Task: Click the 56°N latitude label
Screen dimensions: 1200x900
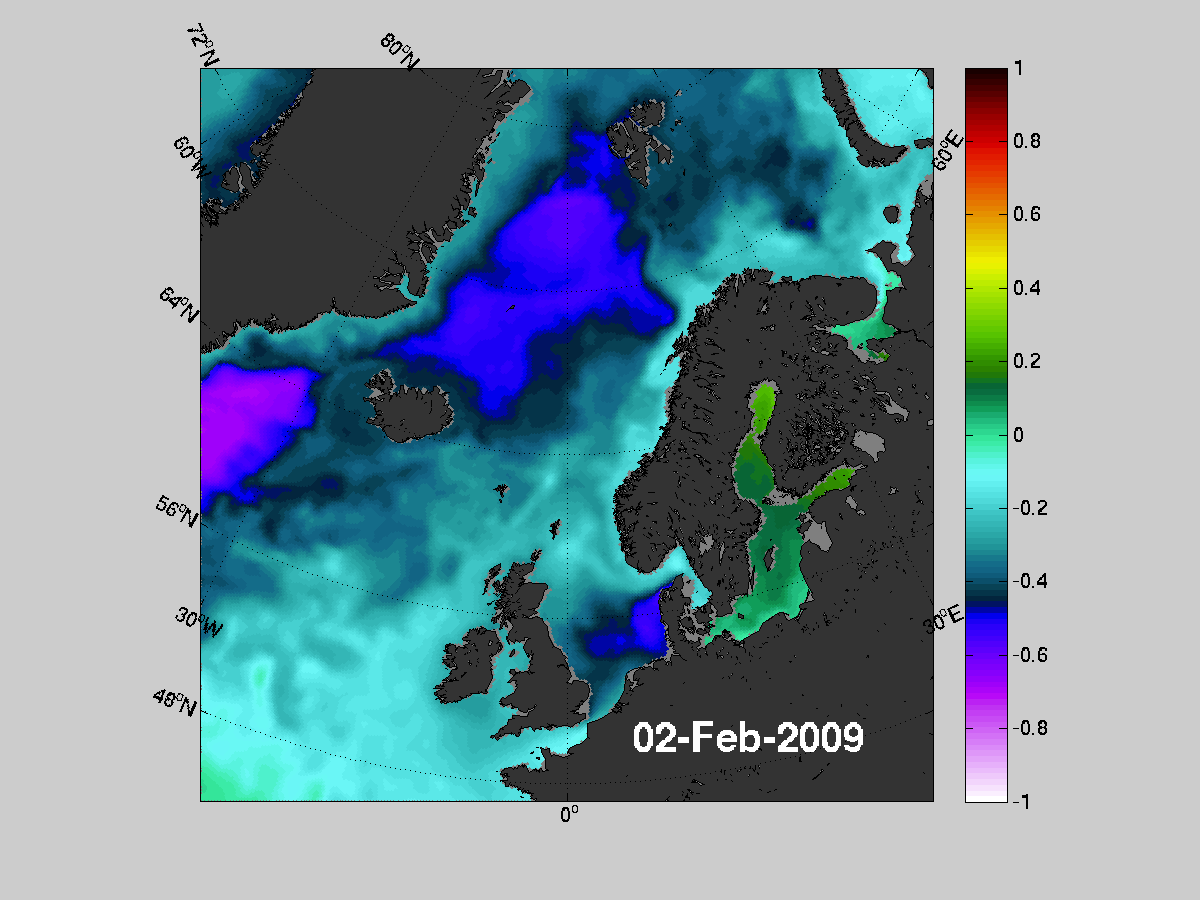Action: (177, 511)
